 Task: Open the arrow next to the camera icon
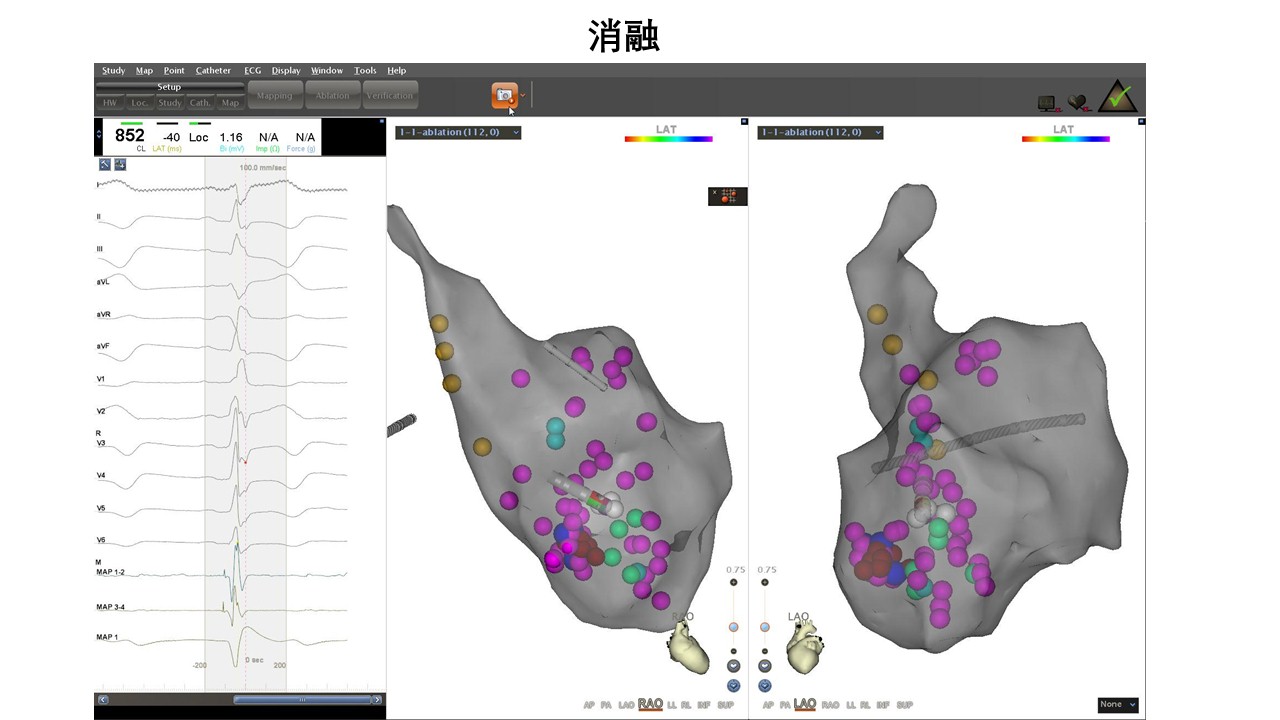[x=523, y=95]
